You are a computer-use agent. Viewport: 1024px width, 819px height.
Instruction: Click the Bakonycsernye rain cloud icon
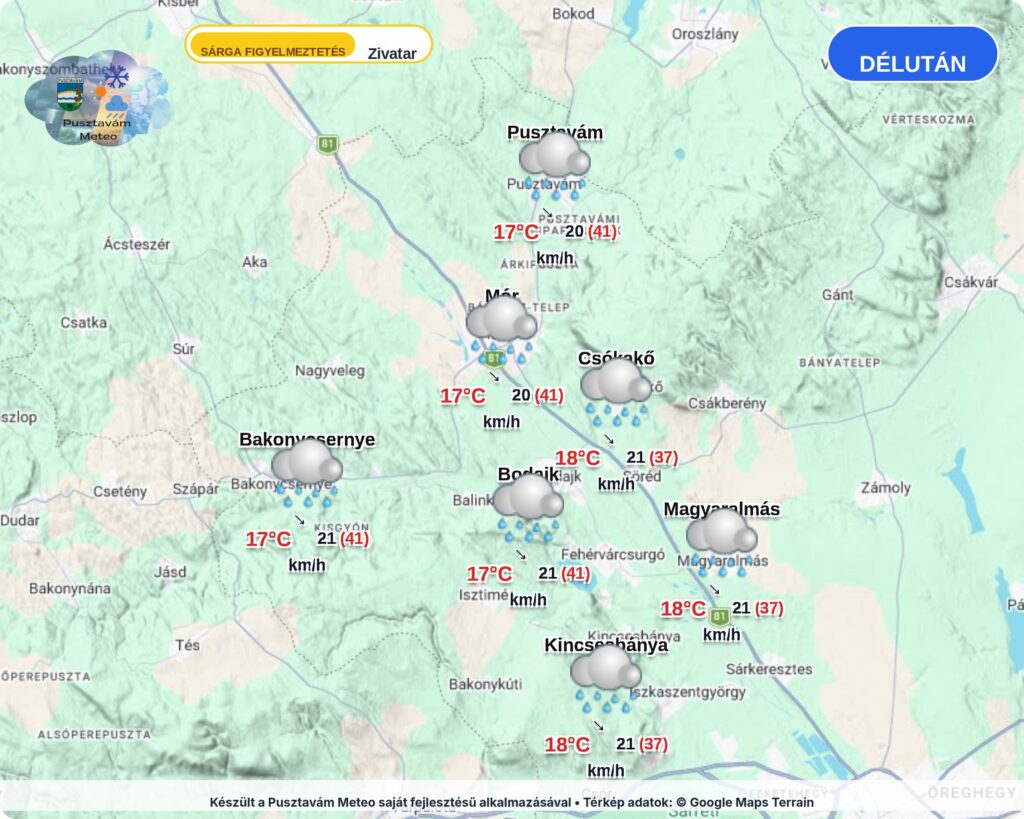(307, 474)
